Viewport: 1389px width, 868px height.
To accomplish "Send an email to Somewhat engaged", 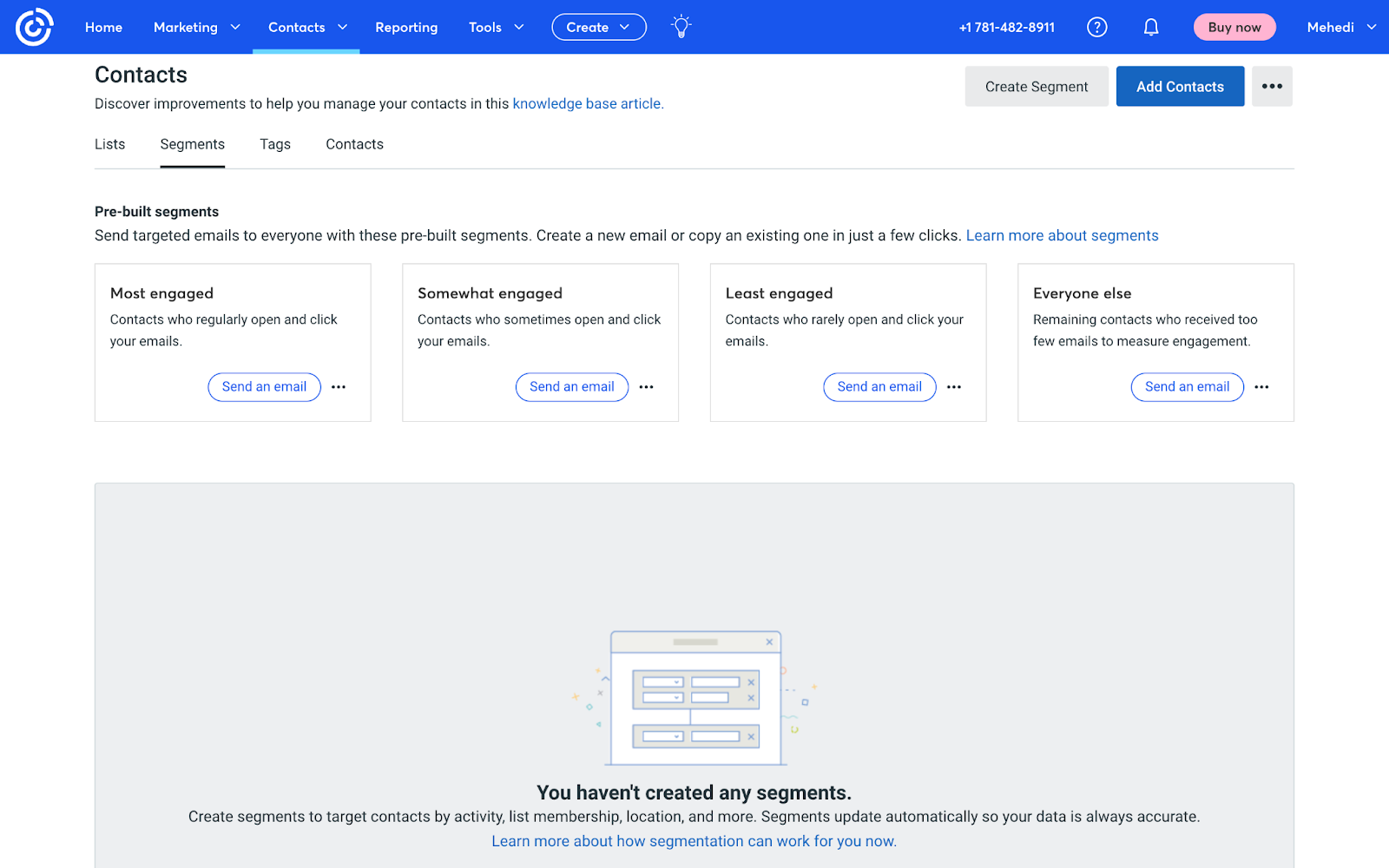I will coord(572,387).
